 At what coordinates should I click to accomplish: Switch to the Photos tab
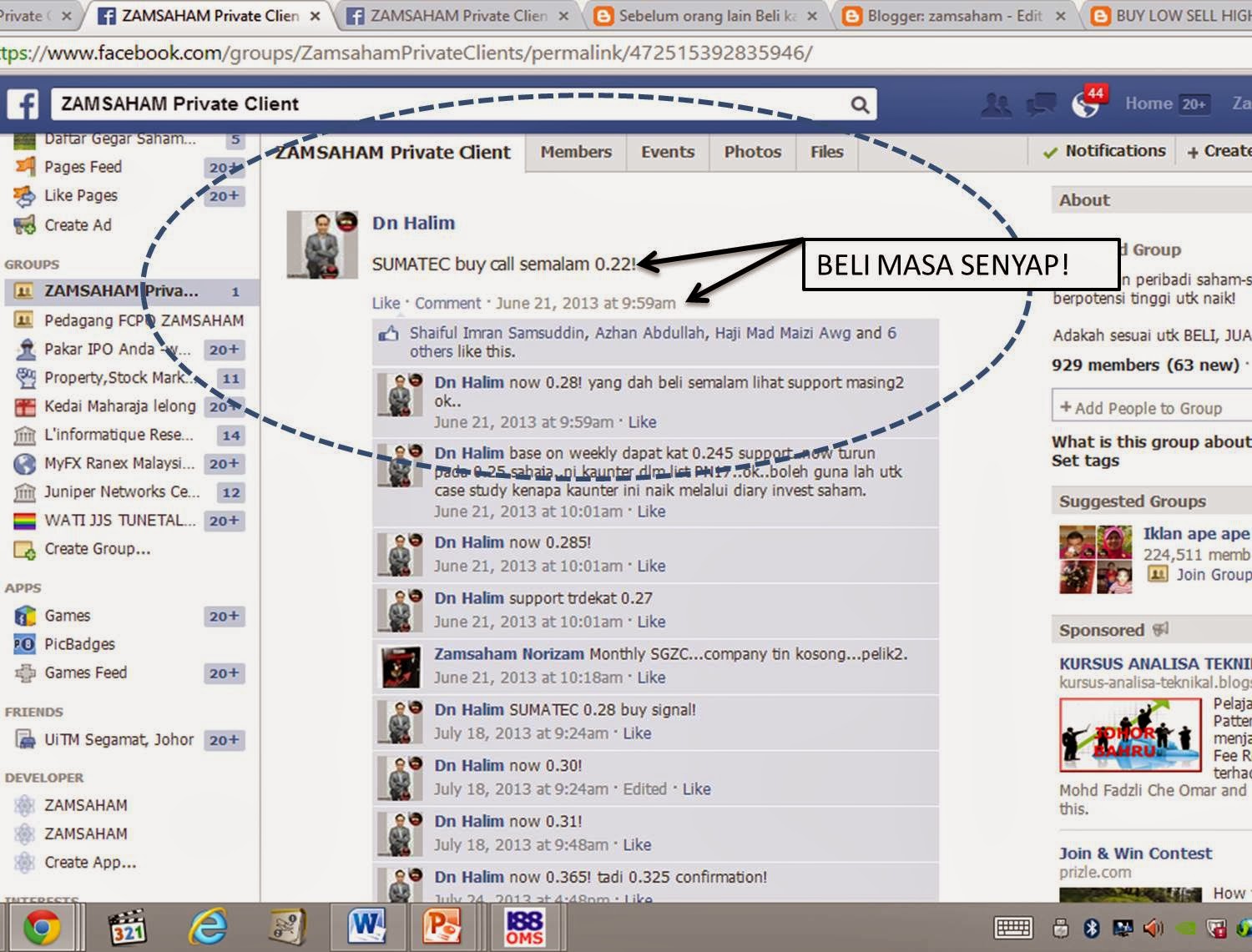click(753, 152)
